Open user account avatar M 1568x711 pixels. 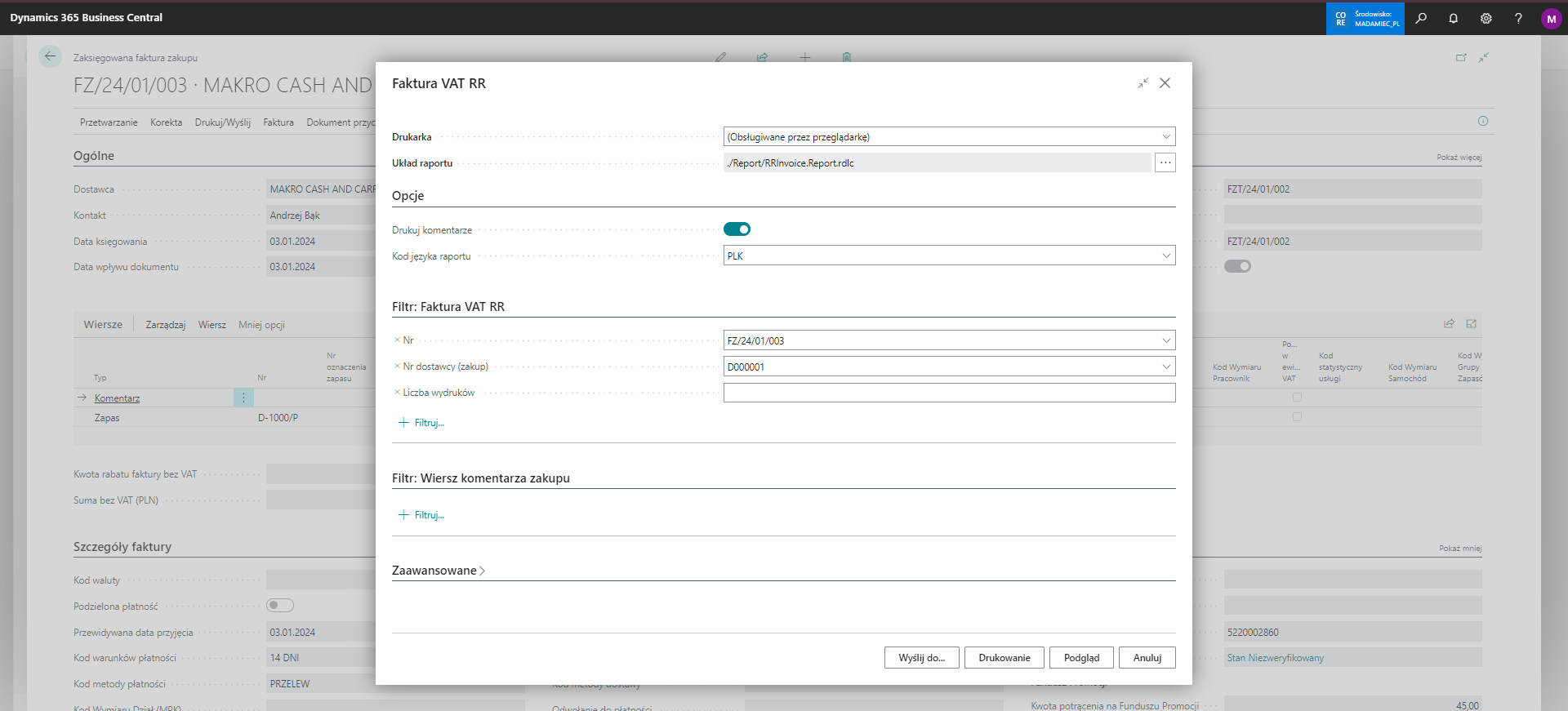click(1551, 19)
